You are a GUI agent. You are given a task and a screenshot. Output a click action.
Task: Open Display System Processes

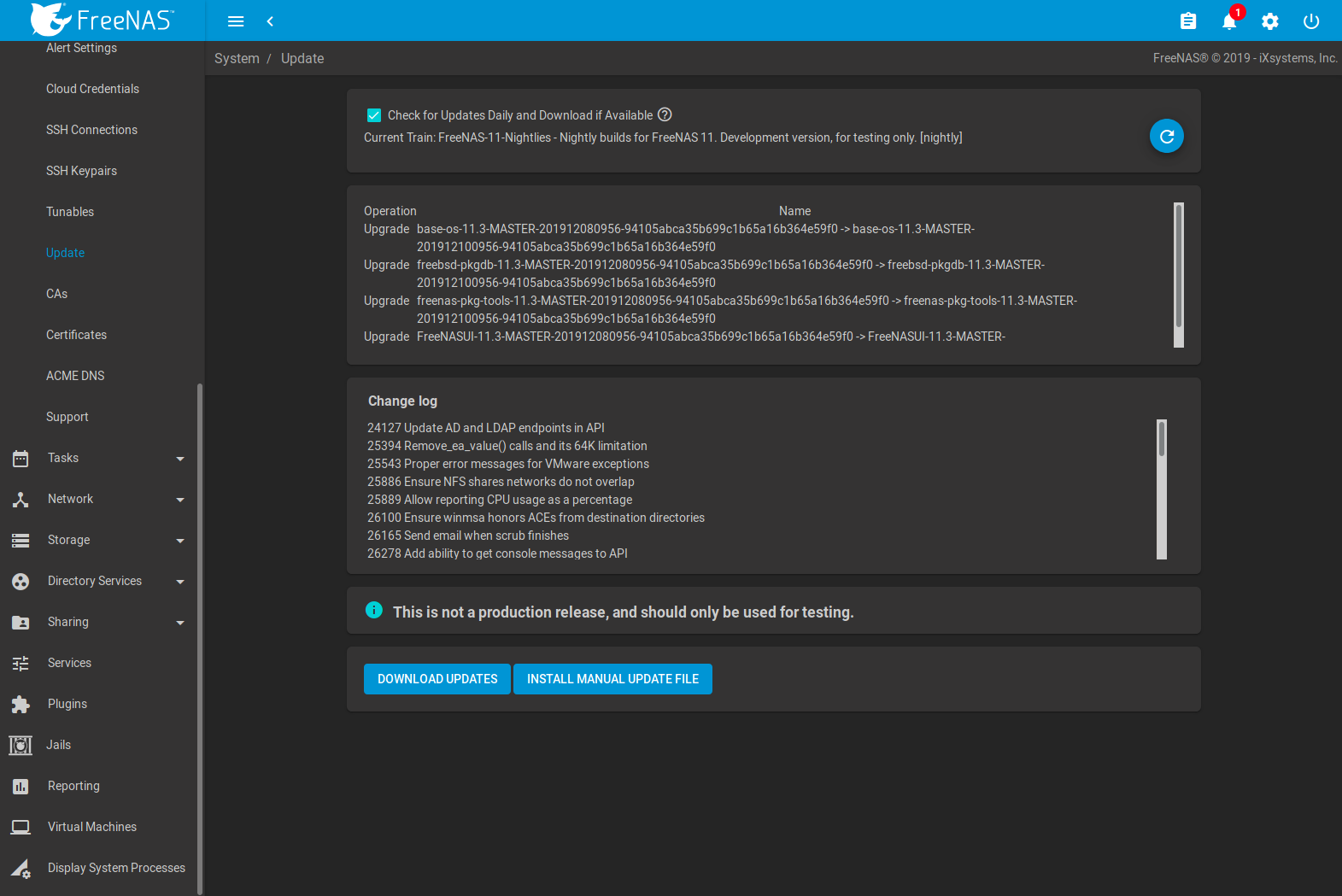tap(116, 868)
